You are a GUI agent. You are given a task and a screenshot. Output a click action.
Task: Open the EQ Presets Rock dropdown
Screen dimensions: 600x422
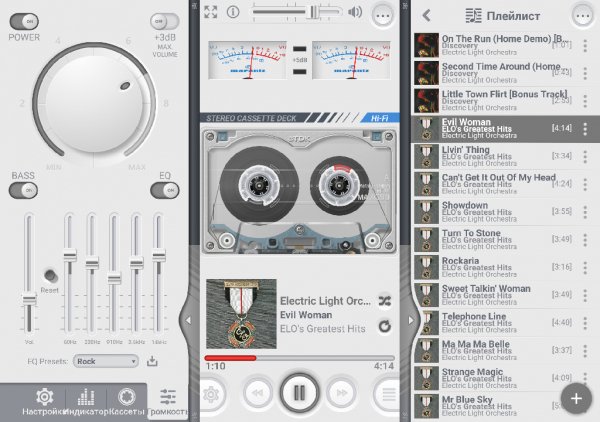coord(106,361)
